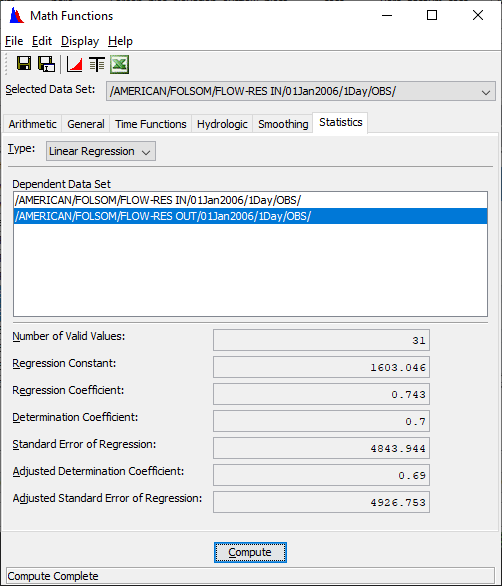
Task: Open the Display menu
Action: coord(80,41)
